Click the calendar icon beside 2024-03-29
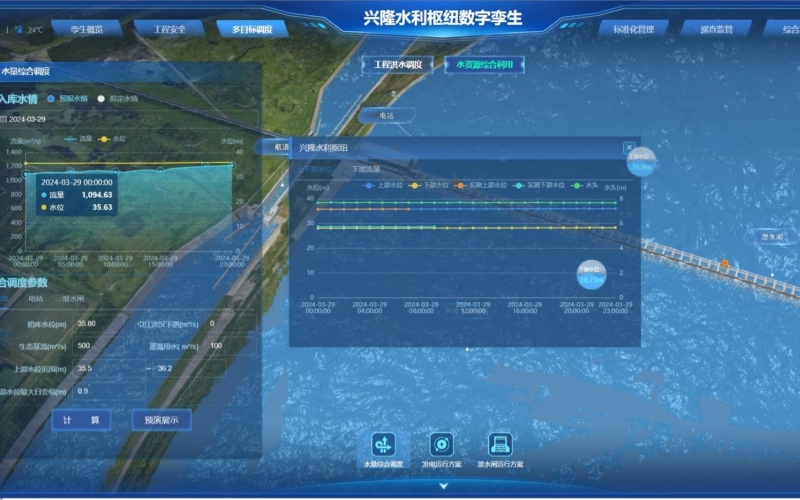Image resolution: width=800 pixels, height=500 pixels. coord(4,119)
